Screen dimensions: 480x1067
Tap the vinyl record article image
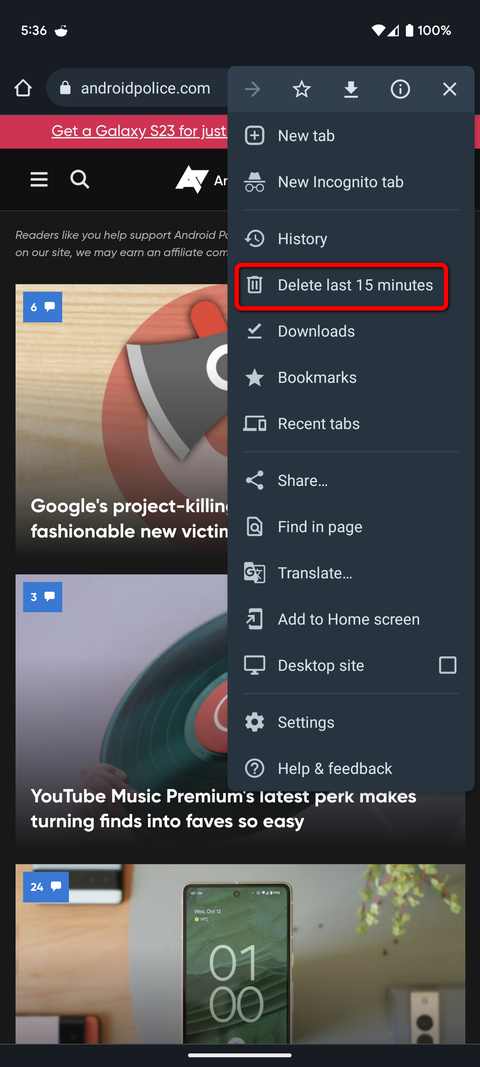(122, 680)
